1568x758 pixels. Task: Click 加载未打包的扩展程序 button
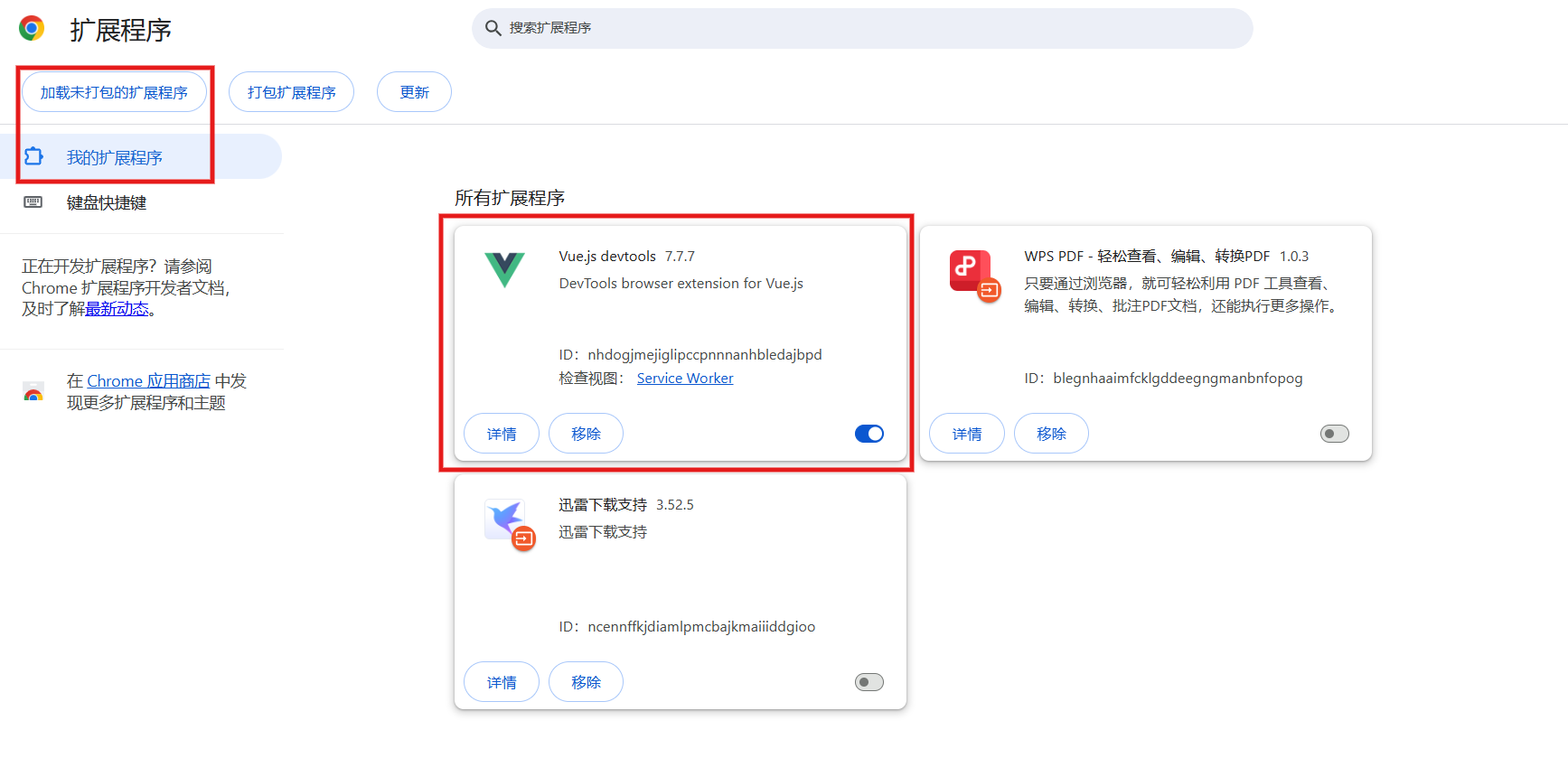pyautogui.click(x=114, y=92)
